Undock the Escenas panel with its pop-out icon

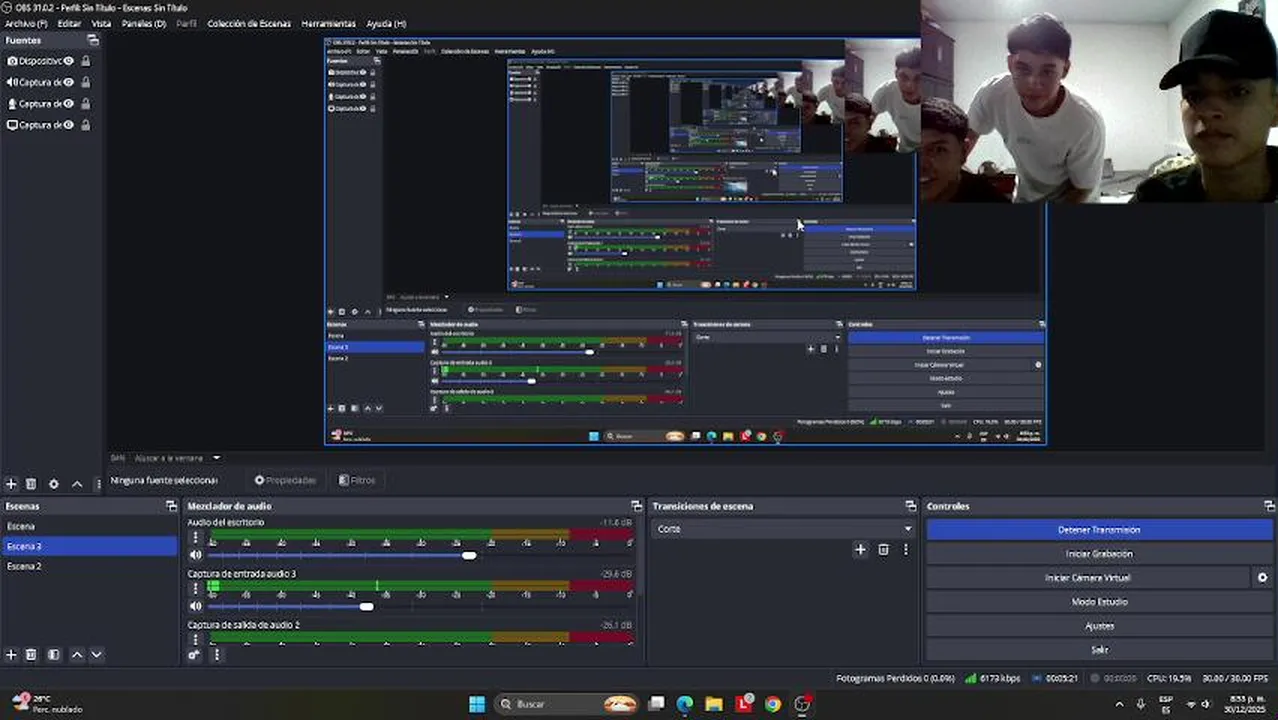click(x=171, y=506)
